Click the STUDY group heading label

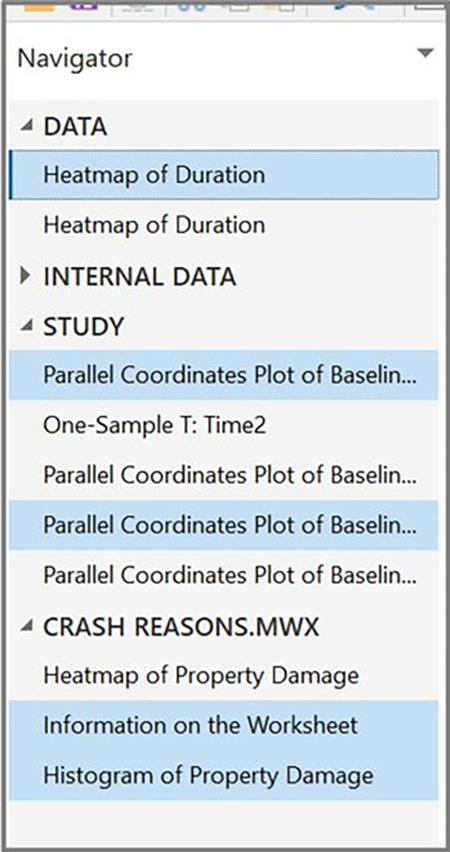coord(84,327)
